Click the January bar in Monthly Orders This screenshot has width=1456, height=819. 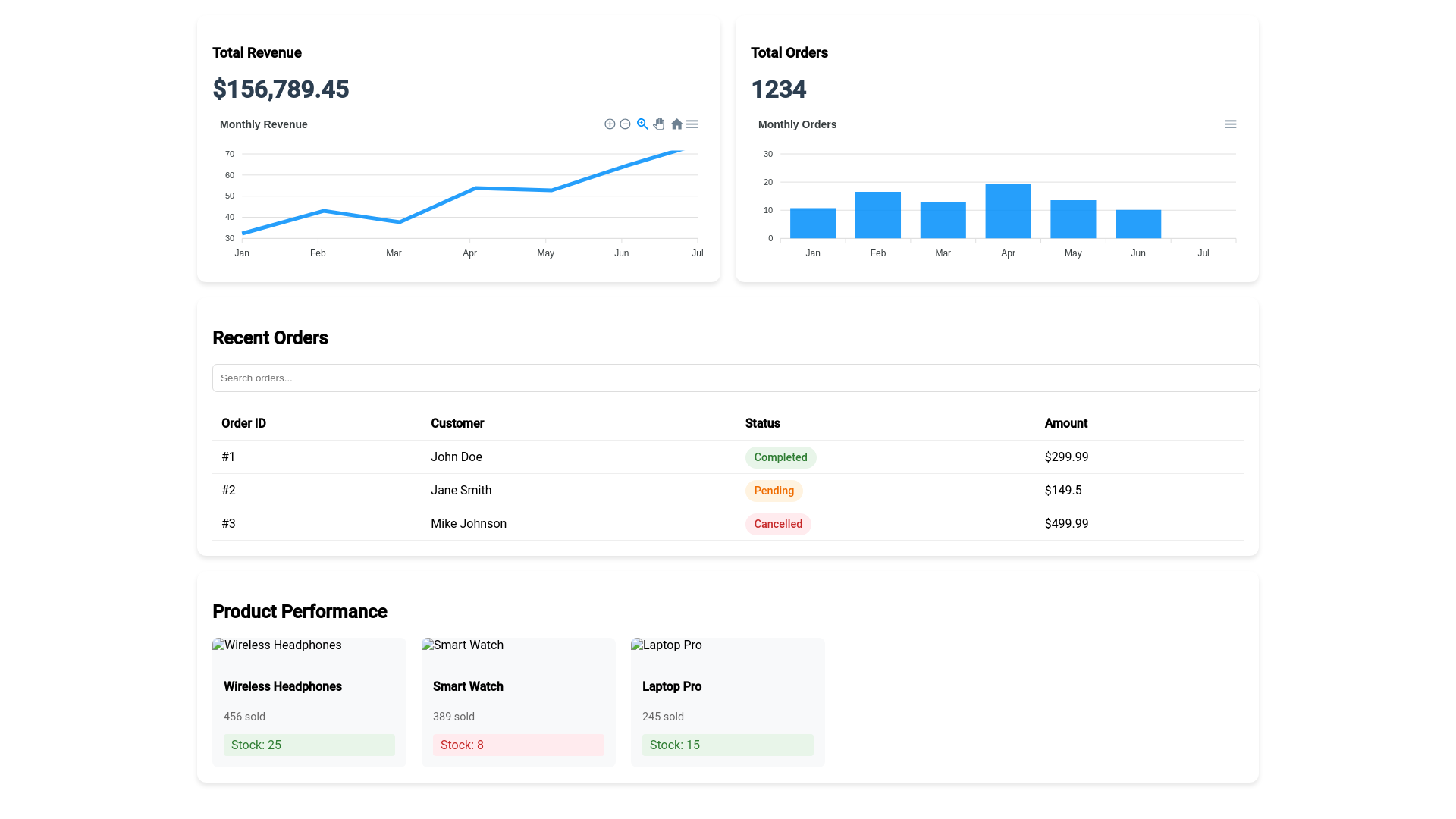(x=813, y=223)
